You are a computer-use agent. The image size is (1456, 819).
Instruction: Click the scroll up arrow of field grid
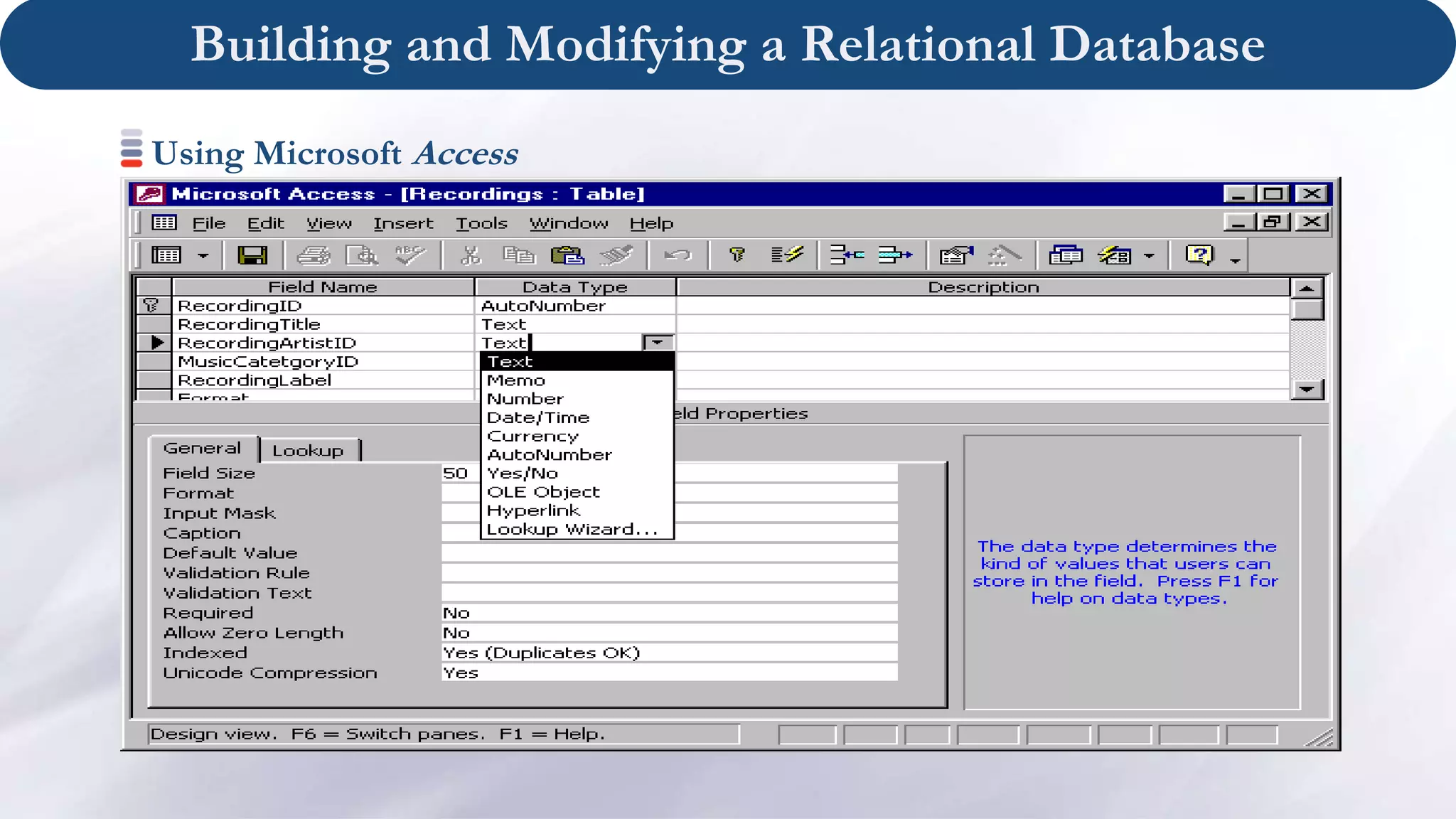click(x=1307, y=288)
